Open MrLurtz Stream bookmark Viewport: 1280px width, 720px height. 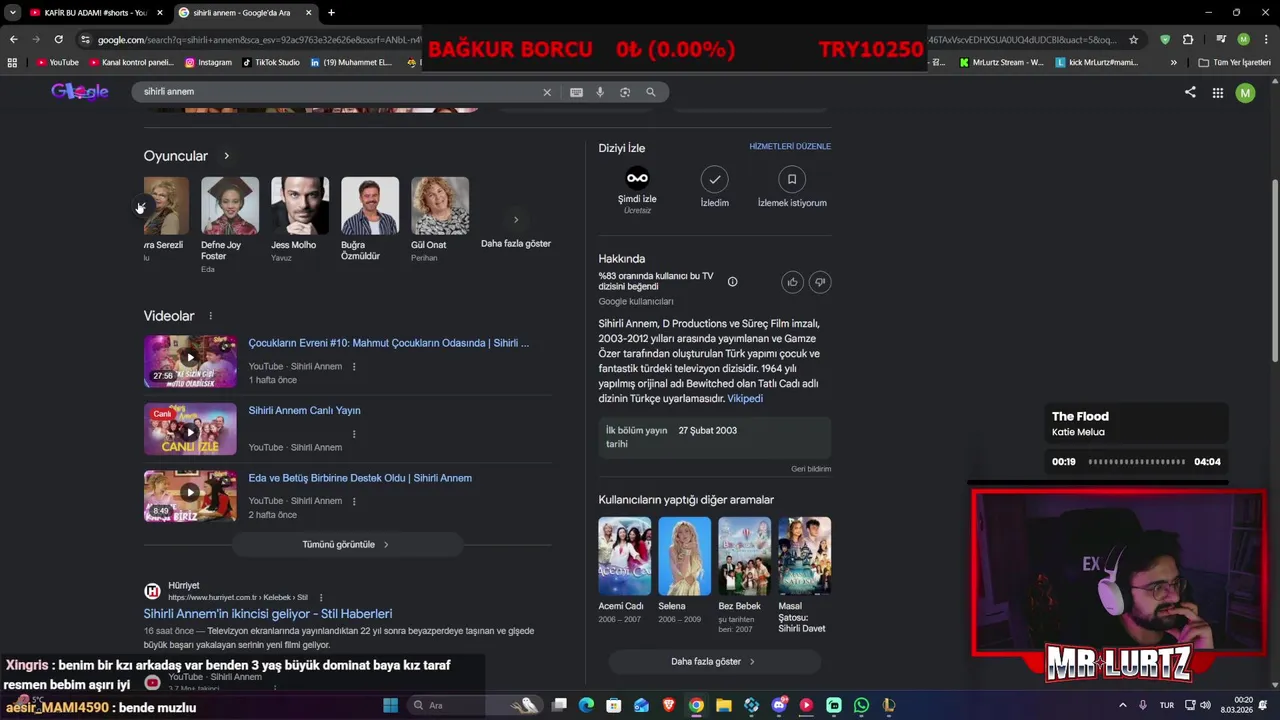[1001, 62]
